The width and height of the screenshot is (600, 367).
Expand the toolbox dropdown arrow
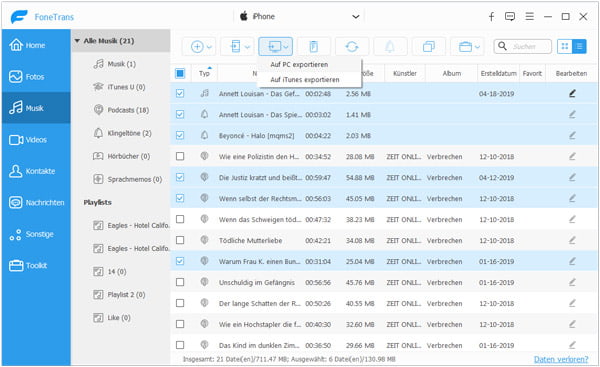tap(477, 47)
